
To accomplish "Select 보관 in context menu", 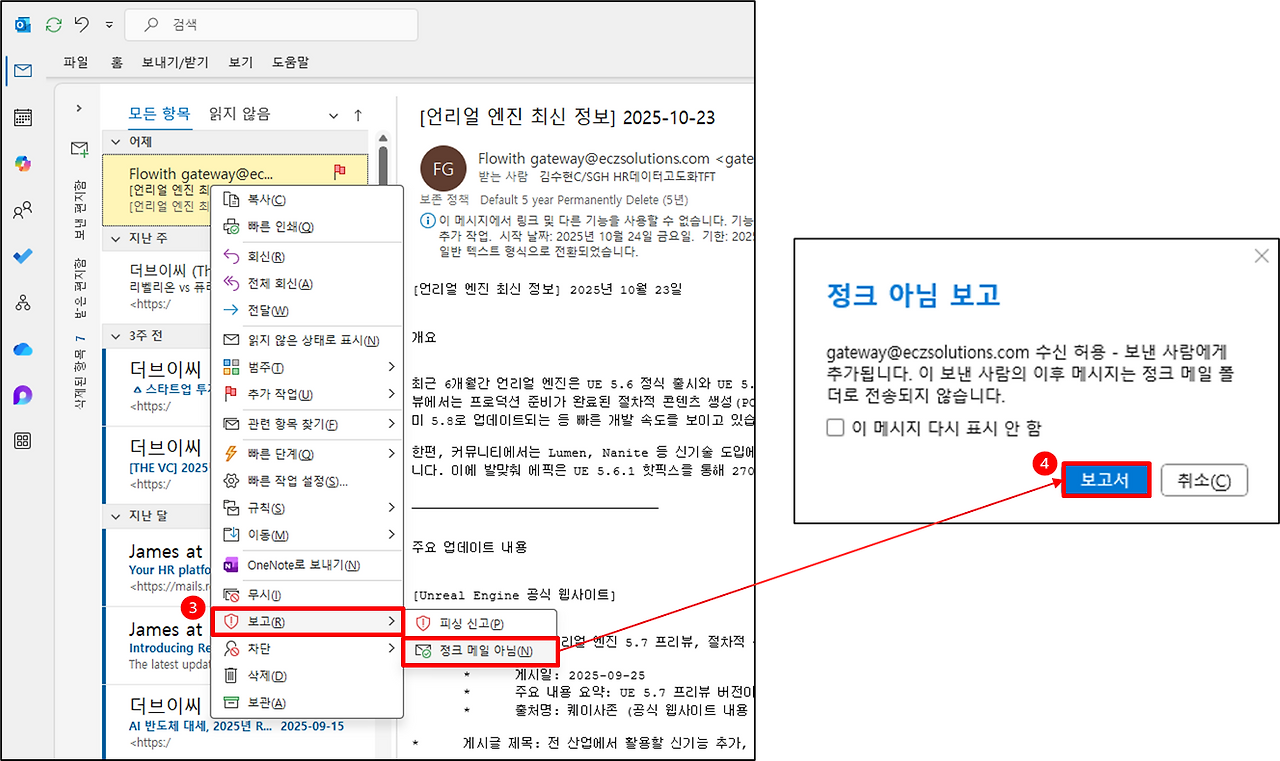I will (307, 703).
